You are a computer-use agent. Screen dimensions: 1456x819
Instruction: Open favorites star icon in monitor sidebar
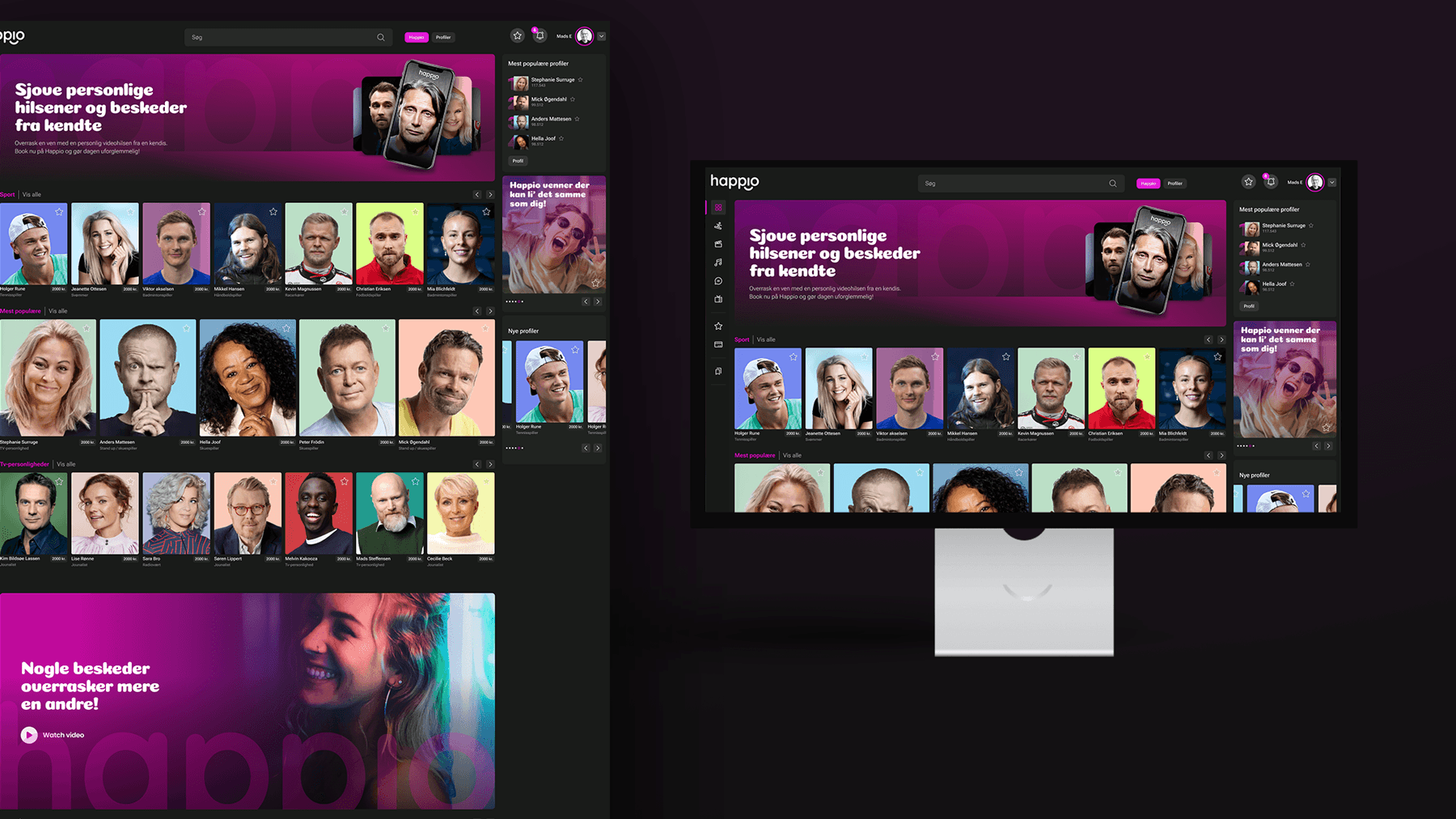pos(718,326)
